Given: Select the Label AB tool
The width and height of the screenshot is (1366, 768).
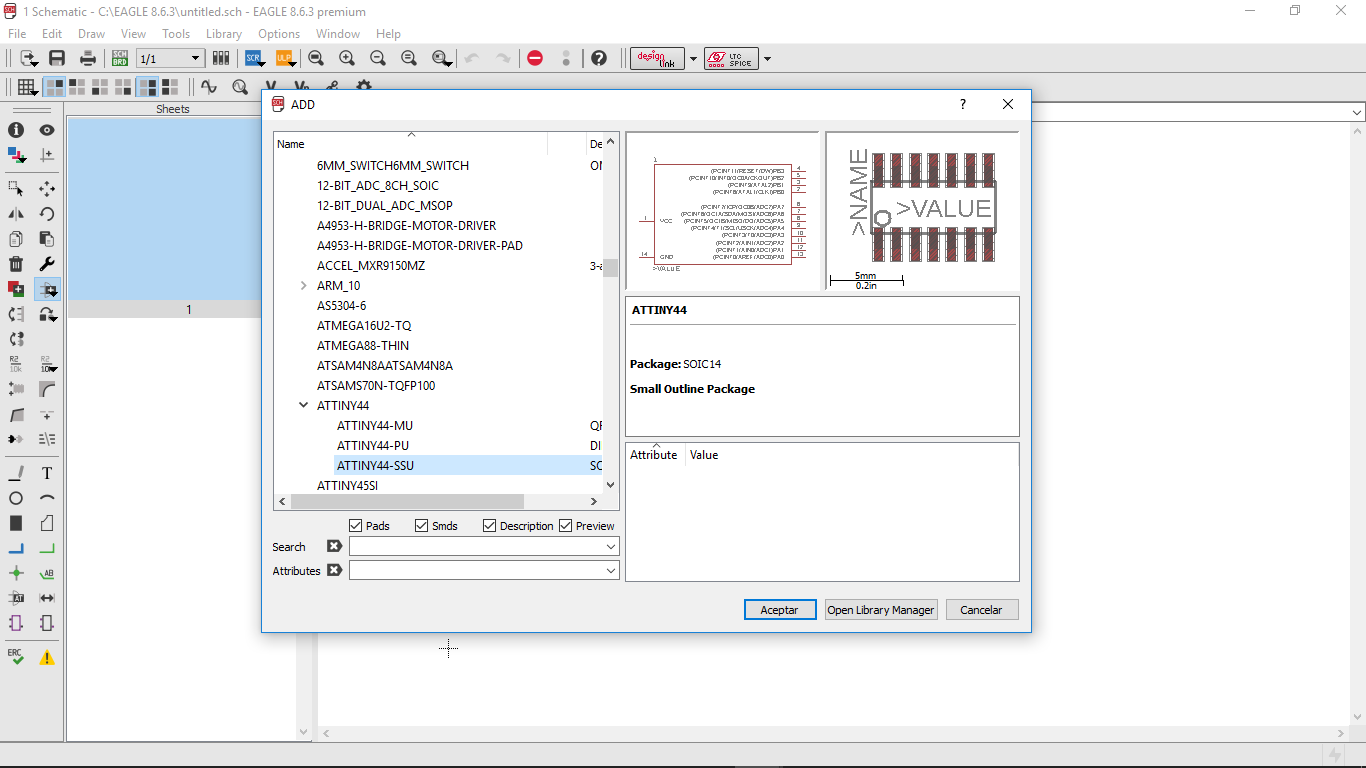Looking at the screenshot, I should click(x=47, y=573).
